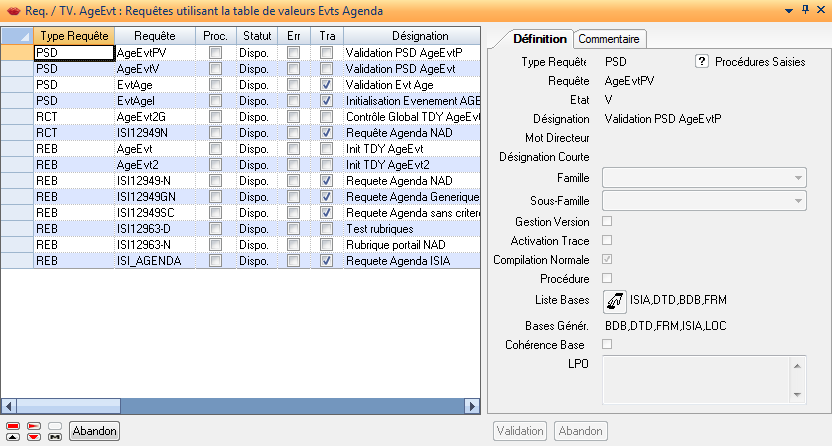The height and width of the screenshot is (446, 832).
Task: Click the 'M' icon button
Action: [x=55, y=436]
